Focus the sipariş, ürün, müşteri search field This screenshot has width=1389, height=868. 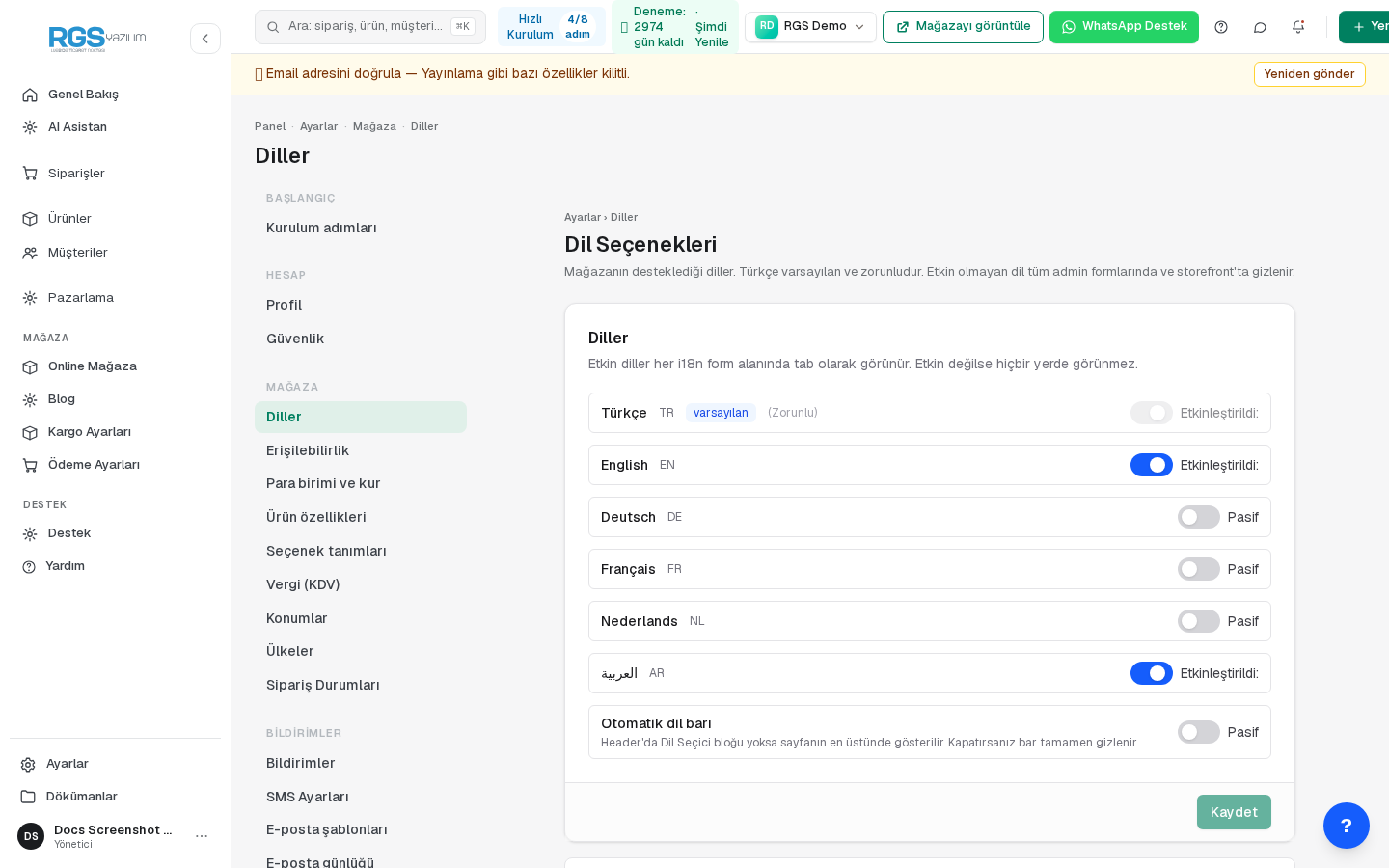coord(370,27)
